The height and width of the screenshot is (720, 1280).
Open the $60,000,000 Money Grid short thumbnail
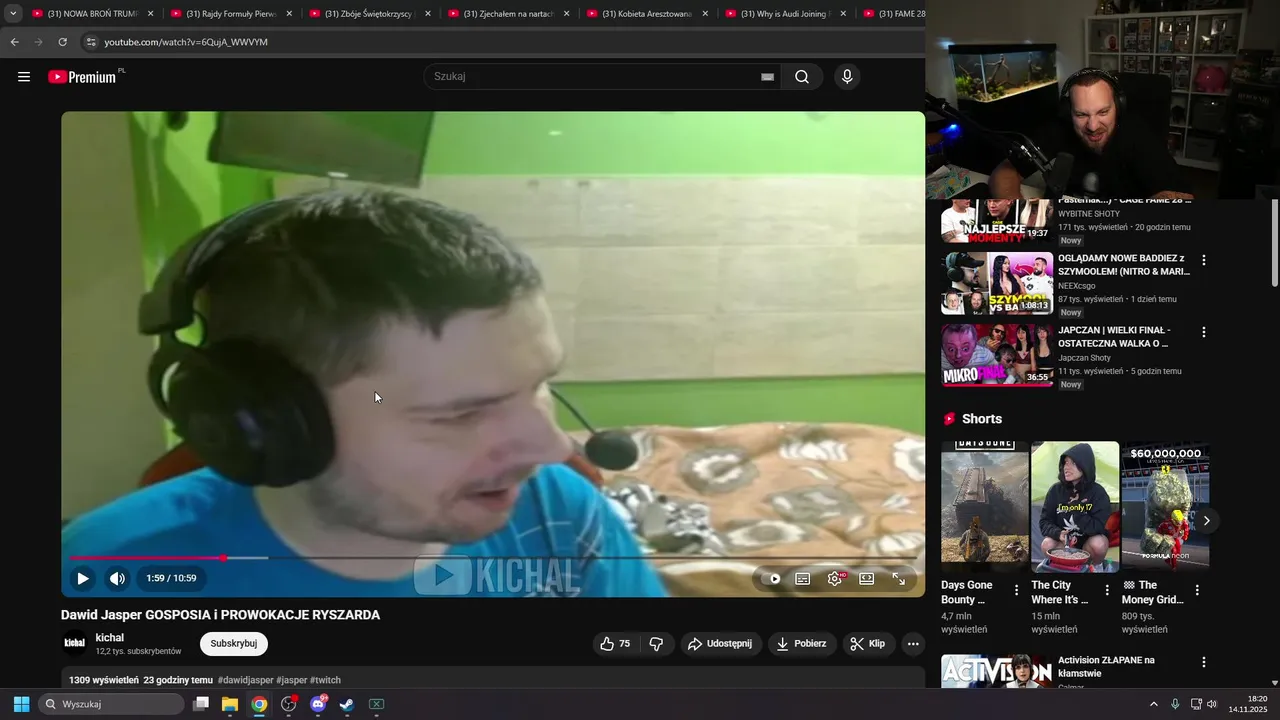point(1165,507)
